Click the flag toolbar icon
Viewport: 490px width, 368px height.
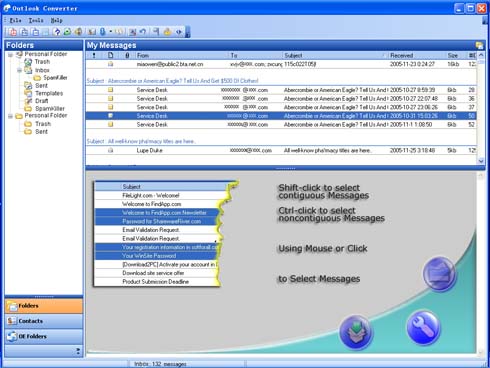(156, 32)
